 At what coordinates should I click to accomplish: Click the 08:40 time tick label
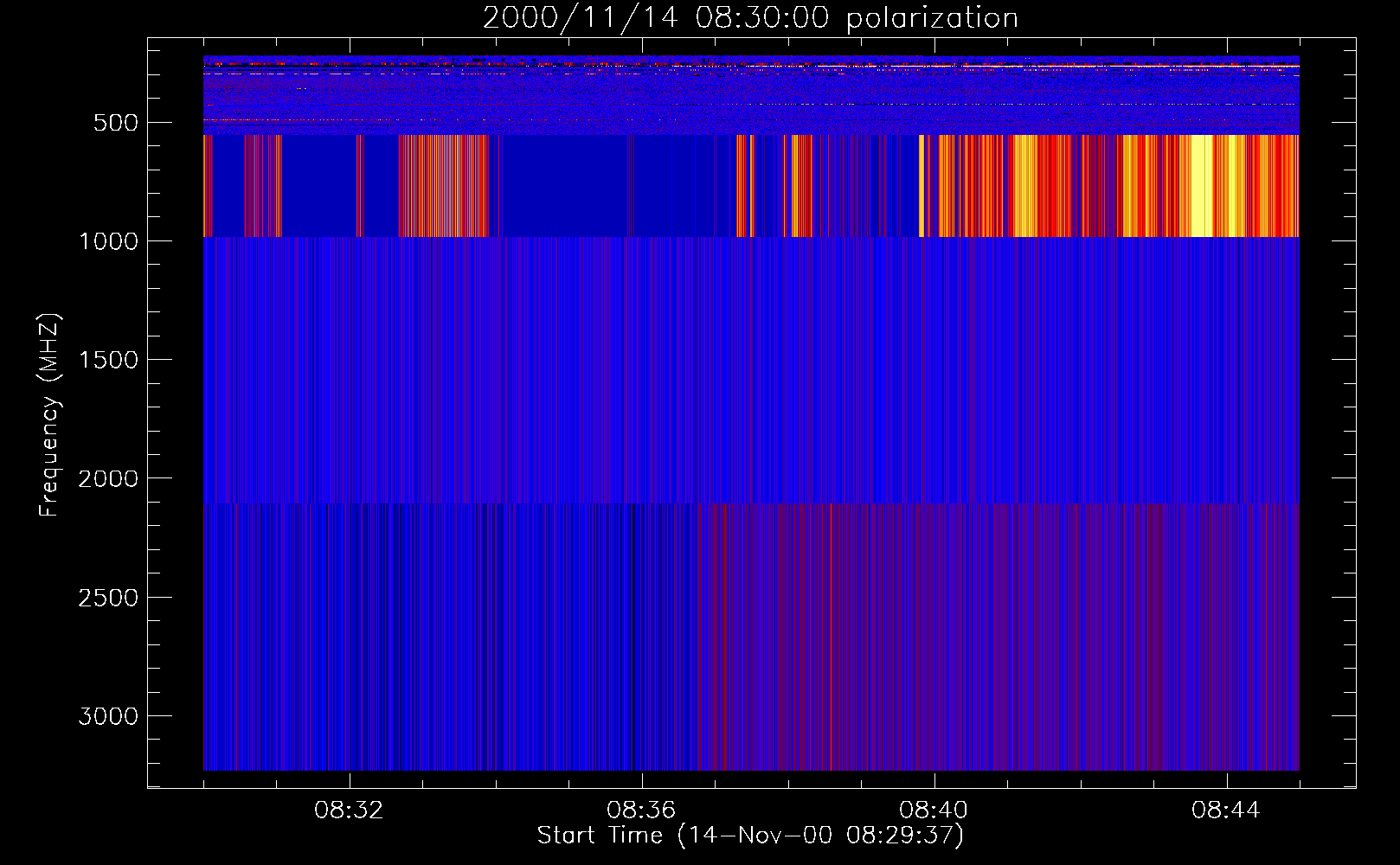tap(934, 811)
